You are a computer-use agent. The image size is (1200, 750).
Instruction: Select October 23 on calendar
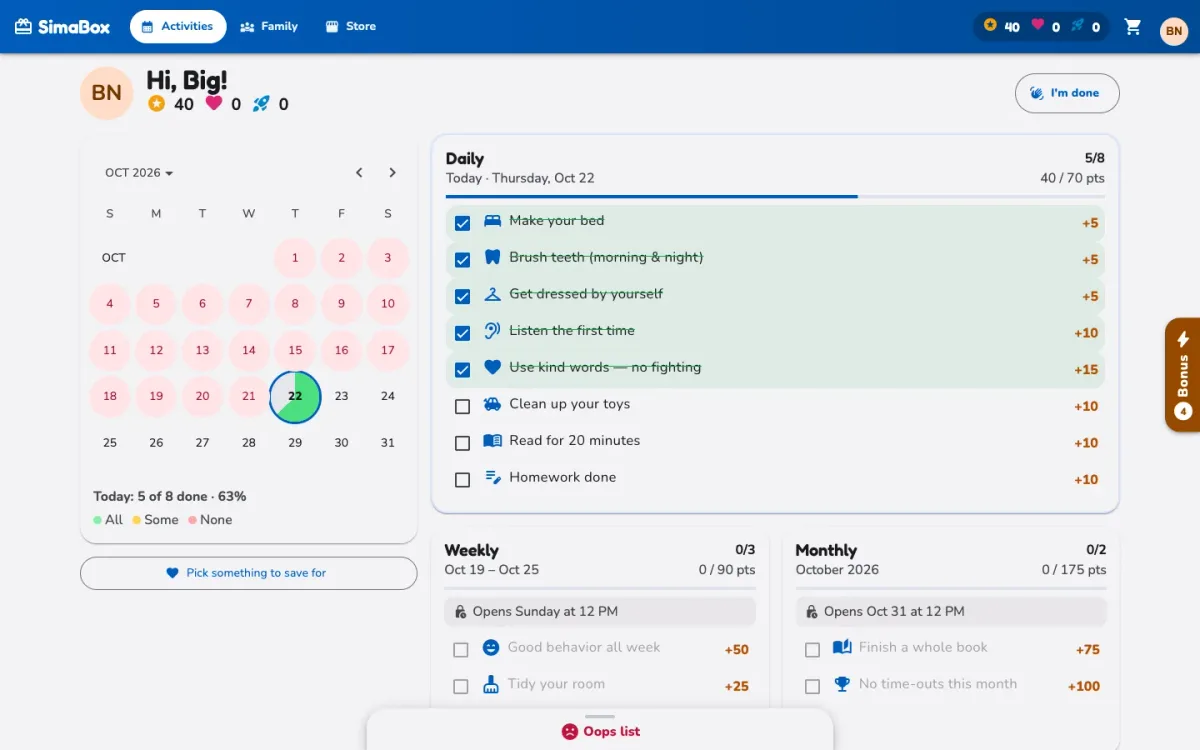coord(341,397)
